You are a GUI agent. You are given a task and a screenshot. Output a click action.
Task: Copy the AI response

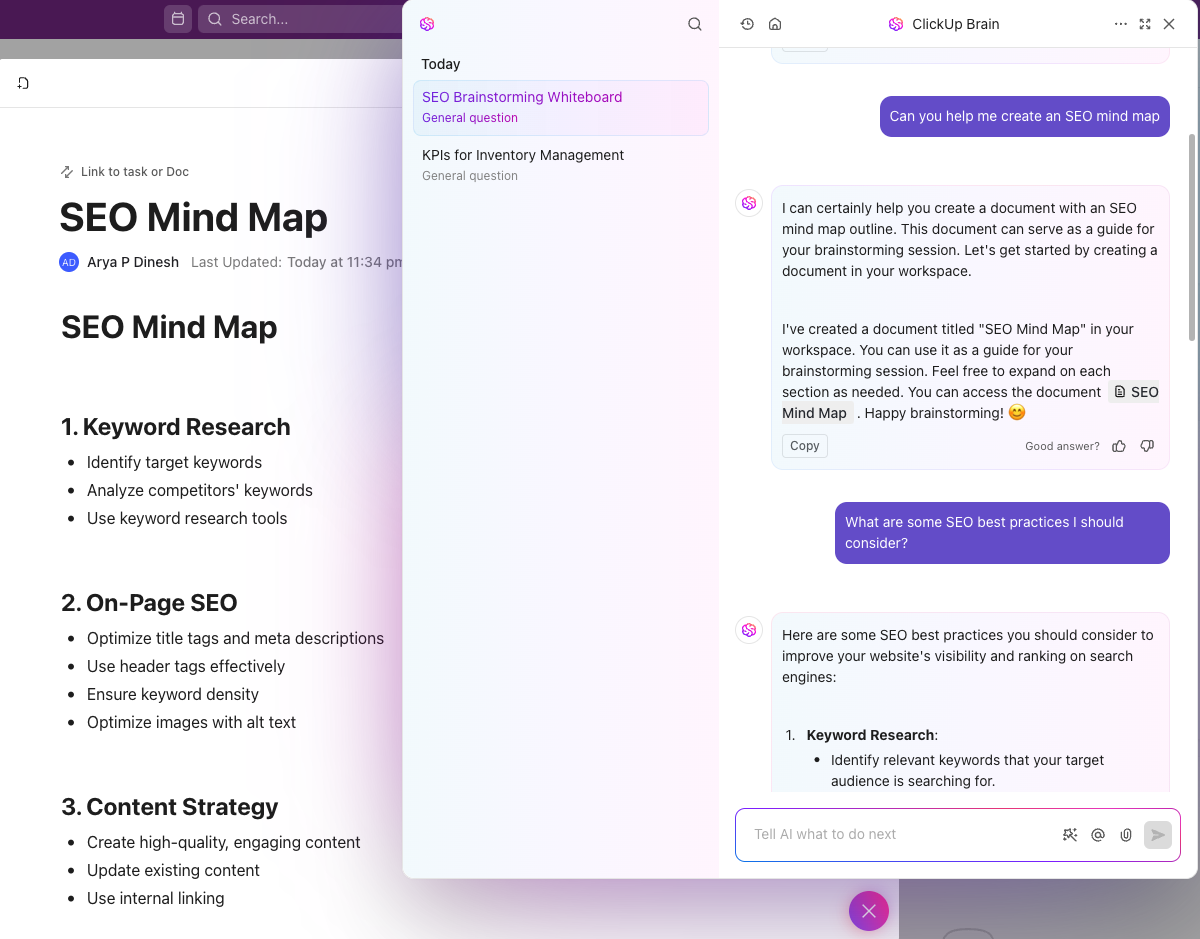[804, 445]
